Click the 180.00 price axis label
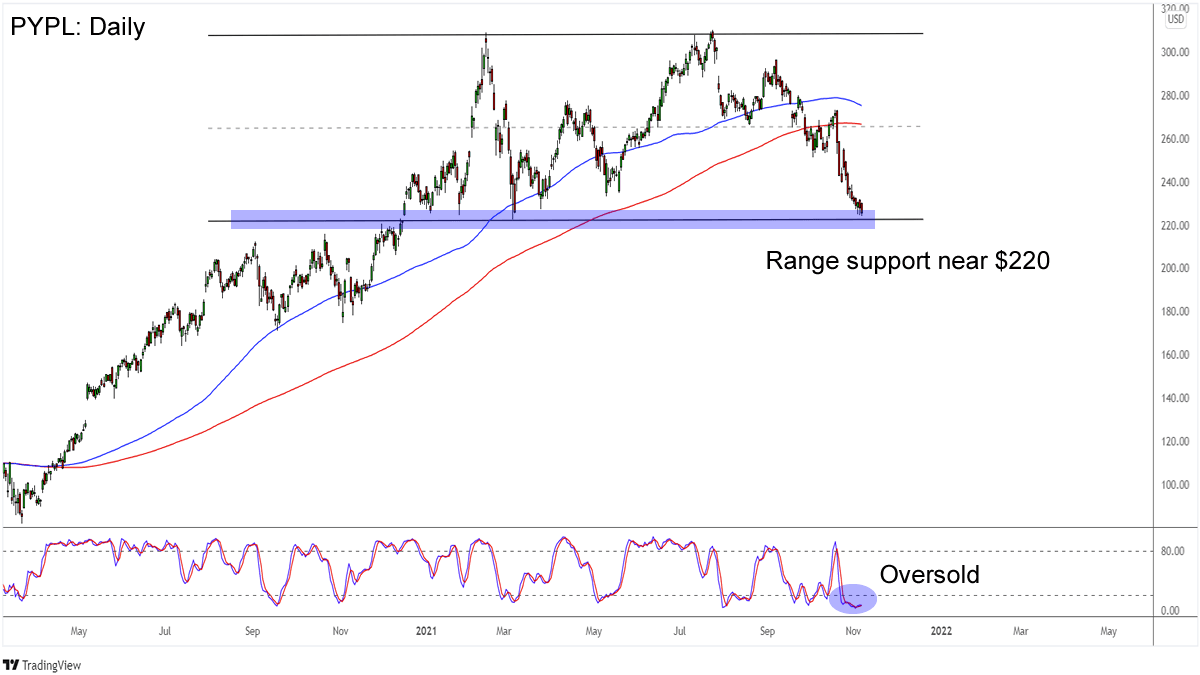1200x675 pixels. (1176, 312)
